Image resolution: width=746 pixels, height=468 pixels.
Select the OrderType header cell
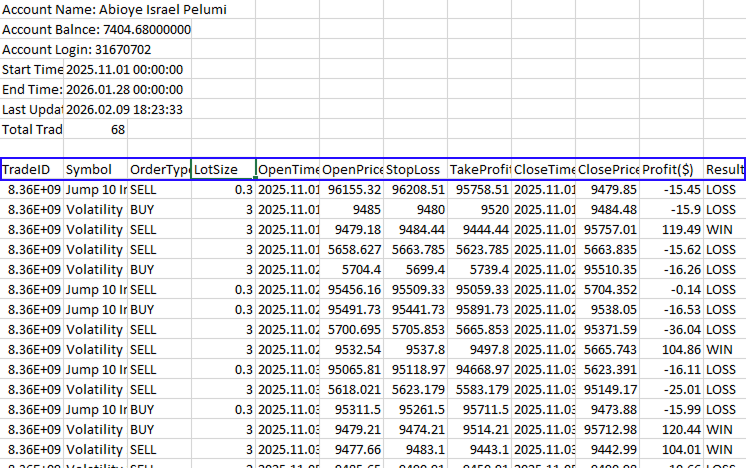pos(159,169)
